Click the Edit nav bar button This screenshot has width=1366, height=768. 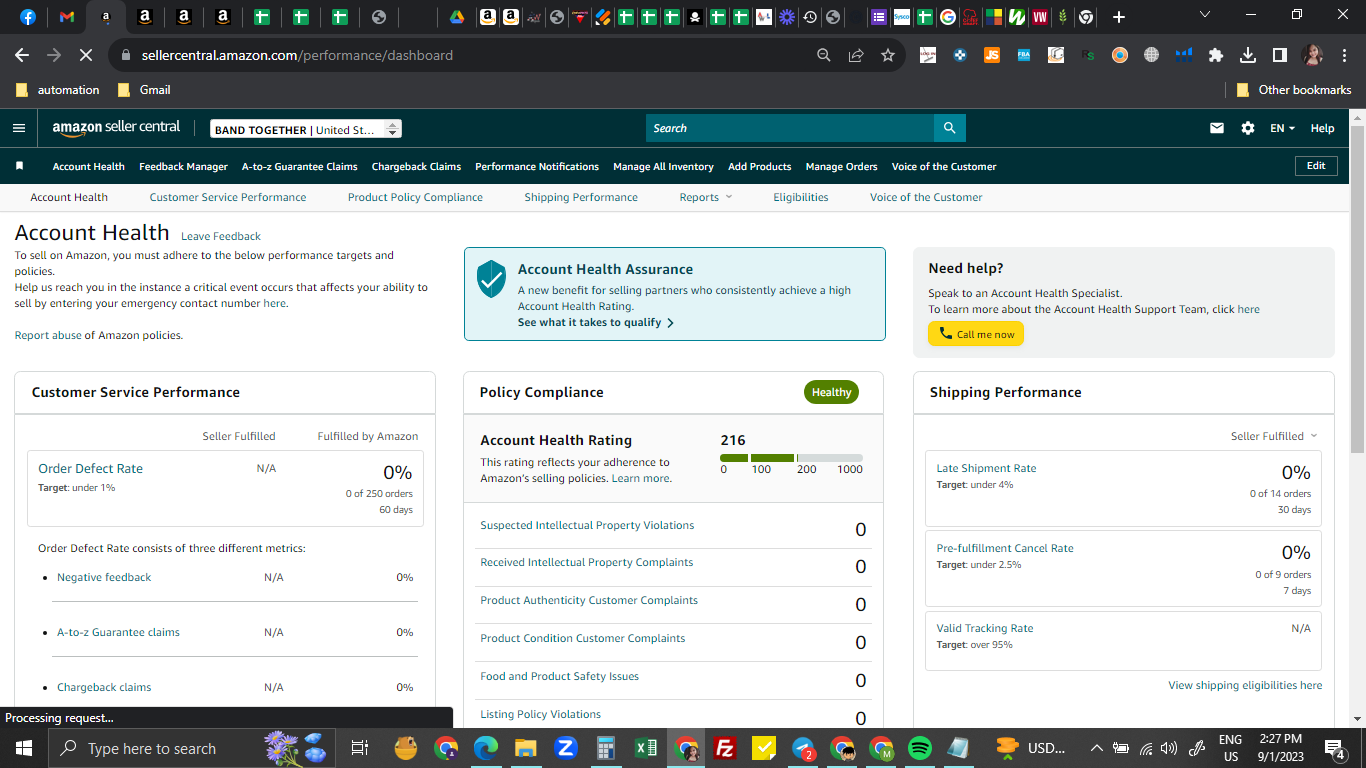tap(1316, 166)
